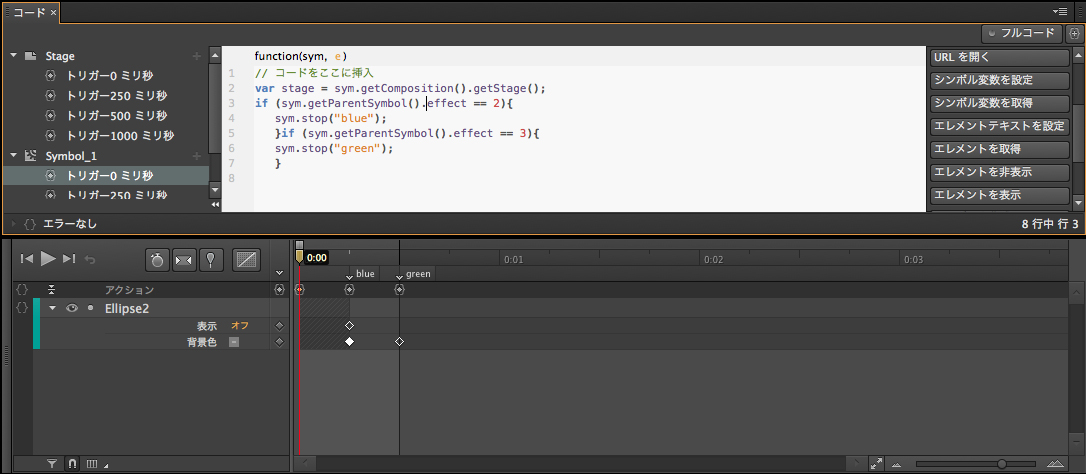This screenshot has height=474, width=1086.
Task: Play the timeline animation
Action: [48, 258]
